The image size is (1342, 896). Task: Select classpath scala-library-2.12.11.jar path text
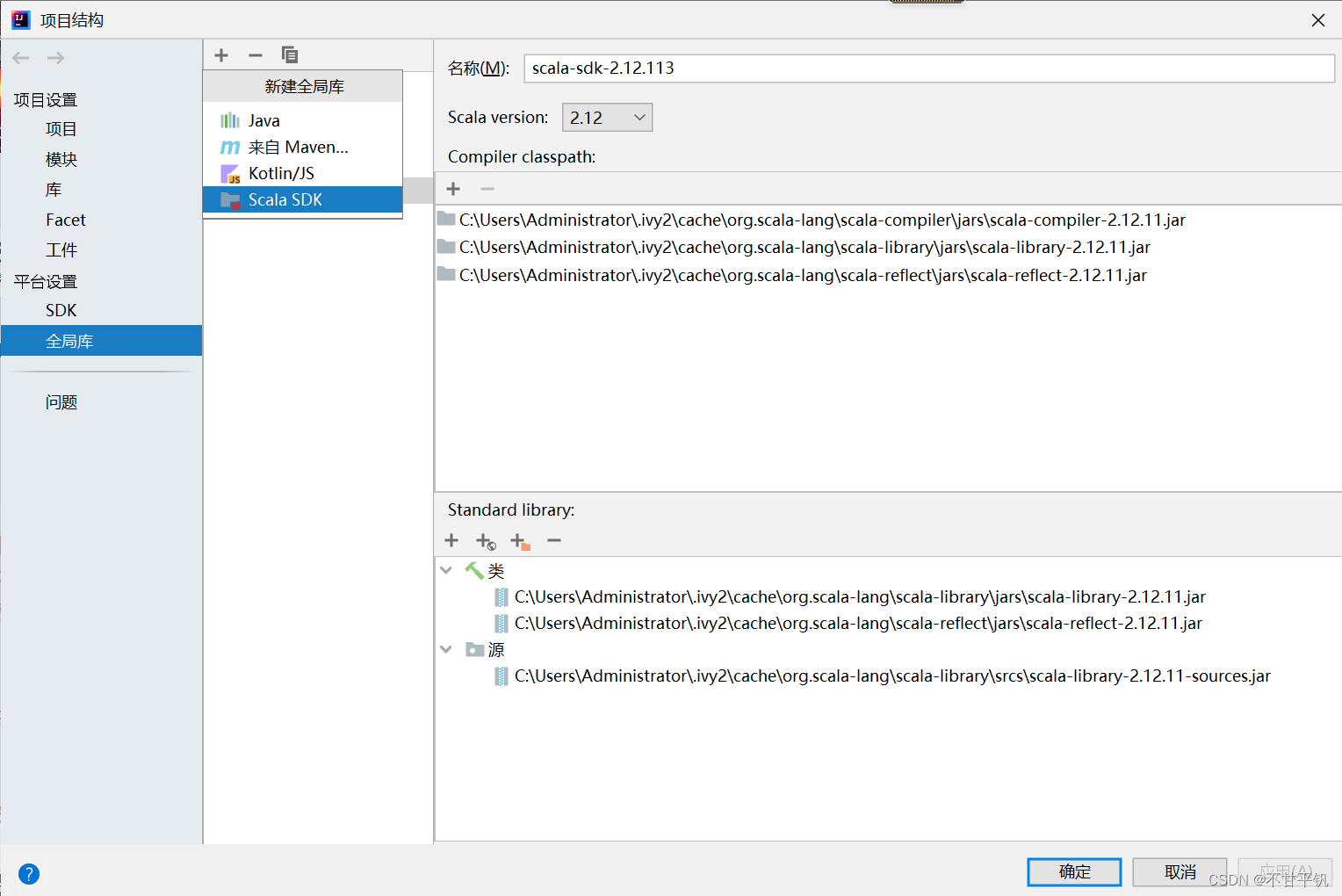point(804,247)
